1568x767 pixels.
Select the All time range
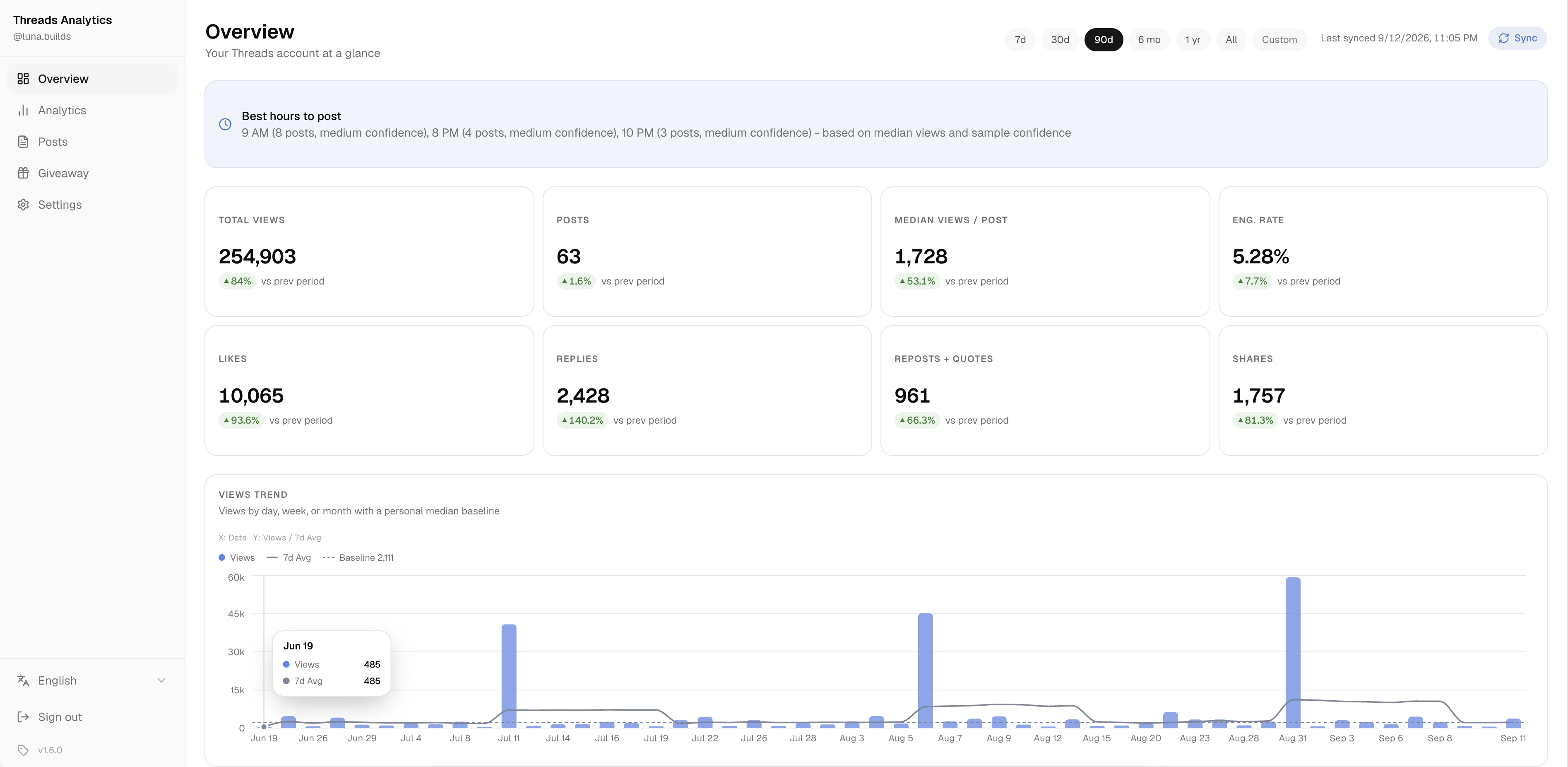pyautogui.click(x=1231, y=40)
